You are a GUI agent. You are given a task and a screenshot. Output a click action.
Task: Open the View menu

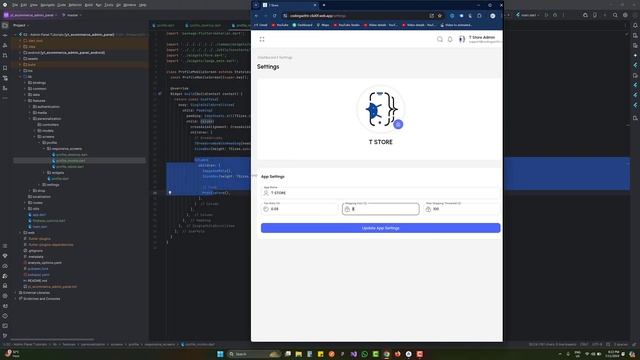click(x=34, y=5)
